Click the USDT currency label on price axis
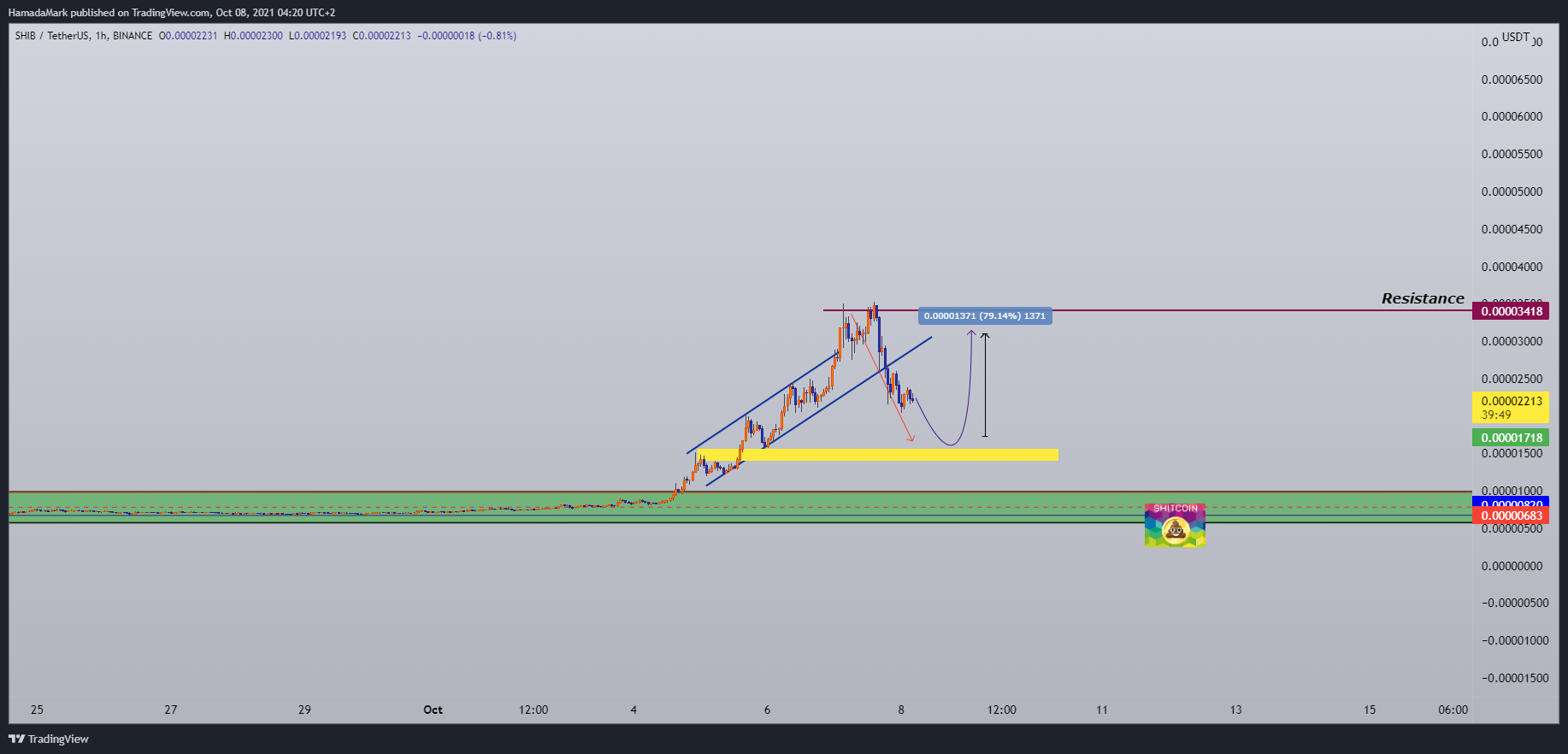The image size is (1568, 754). [x=1516, y=37]
